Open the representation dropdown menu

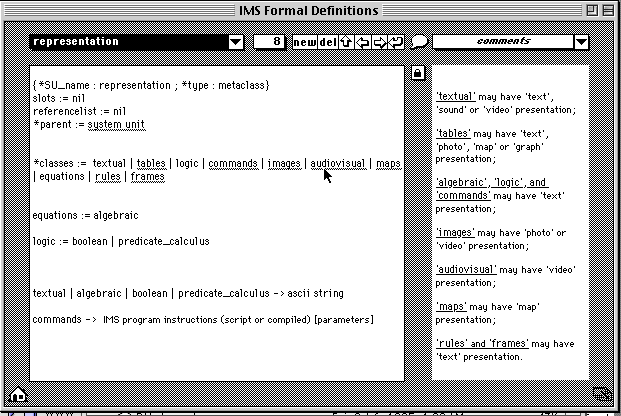coord(236,42)
